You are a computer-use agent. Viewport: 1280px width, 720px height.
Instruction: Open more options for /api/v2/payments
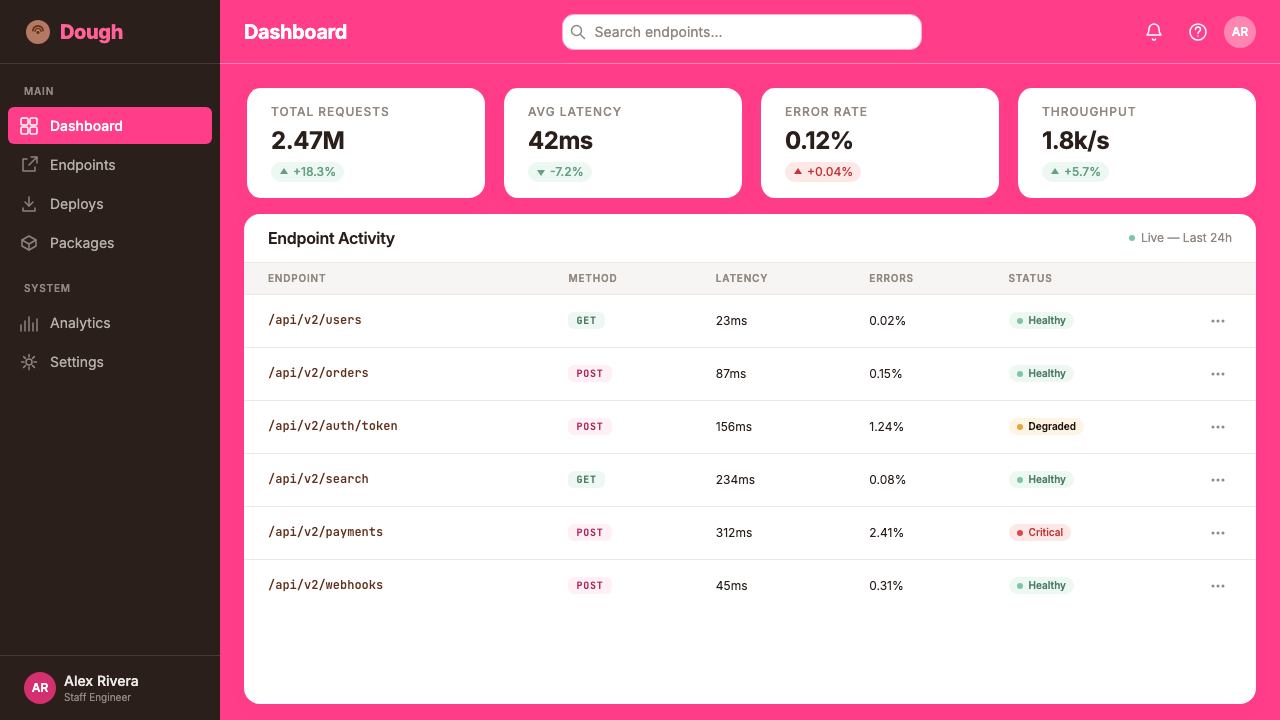point(1218,533)
